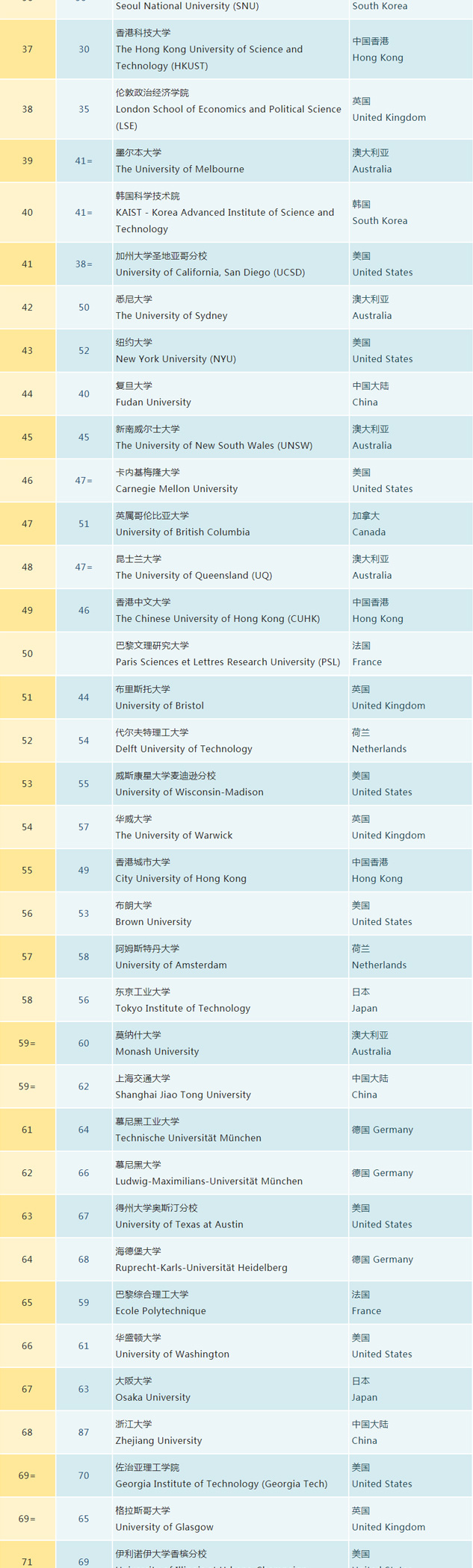Screen dimensions: 473x1568
Task: Select 'City University of Hong Kong'
Action: 181,879
